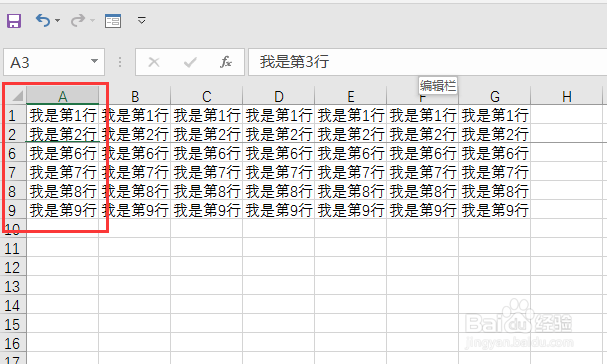Select row 8 header

(x=13, y=191)
